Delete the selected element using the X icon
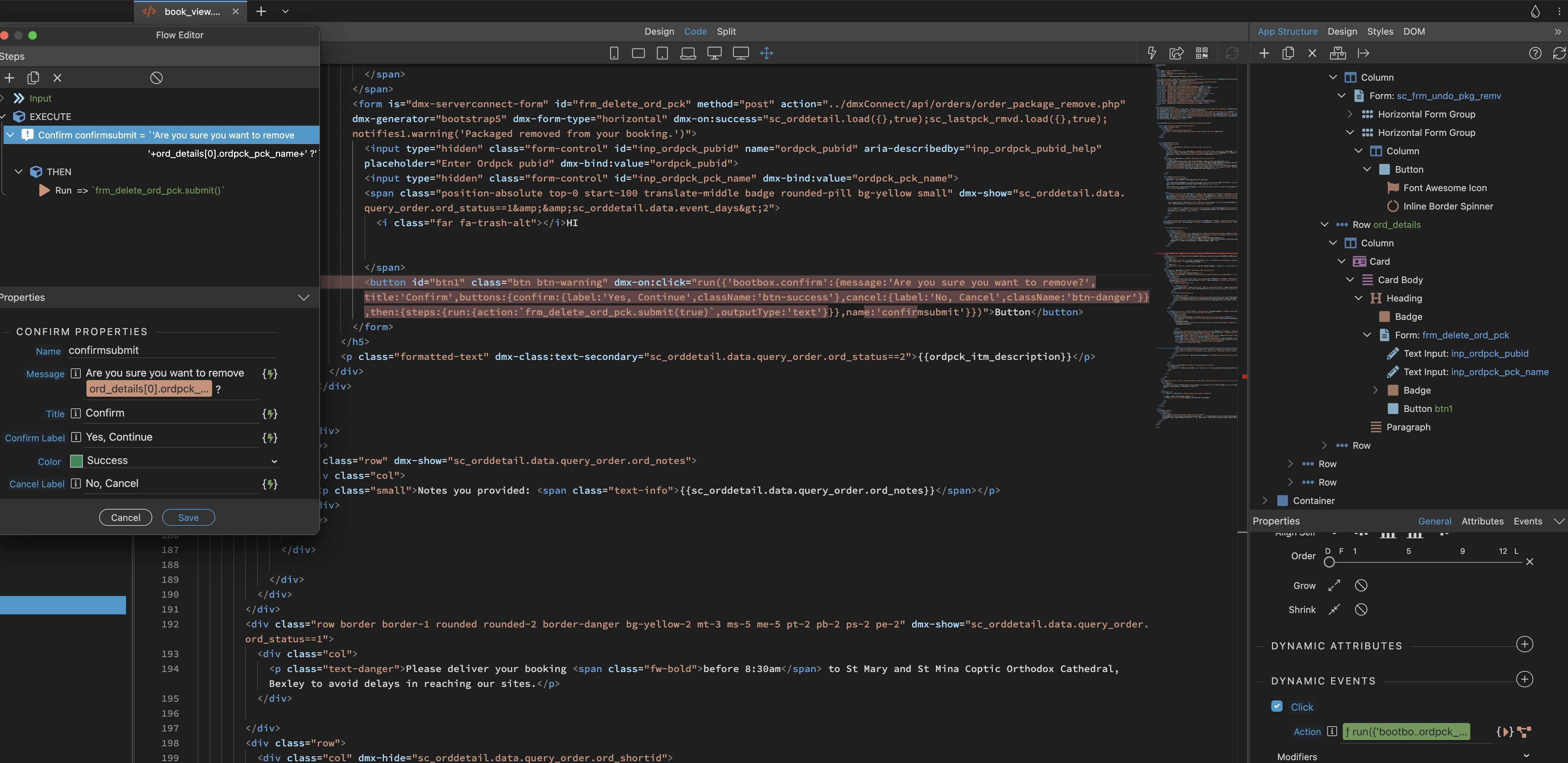Screen dimensions: 1568x763 pyautogui.click(x=1312, y=53)
